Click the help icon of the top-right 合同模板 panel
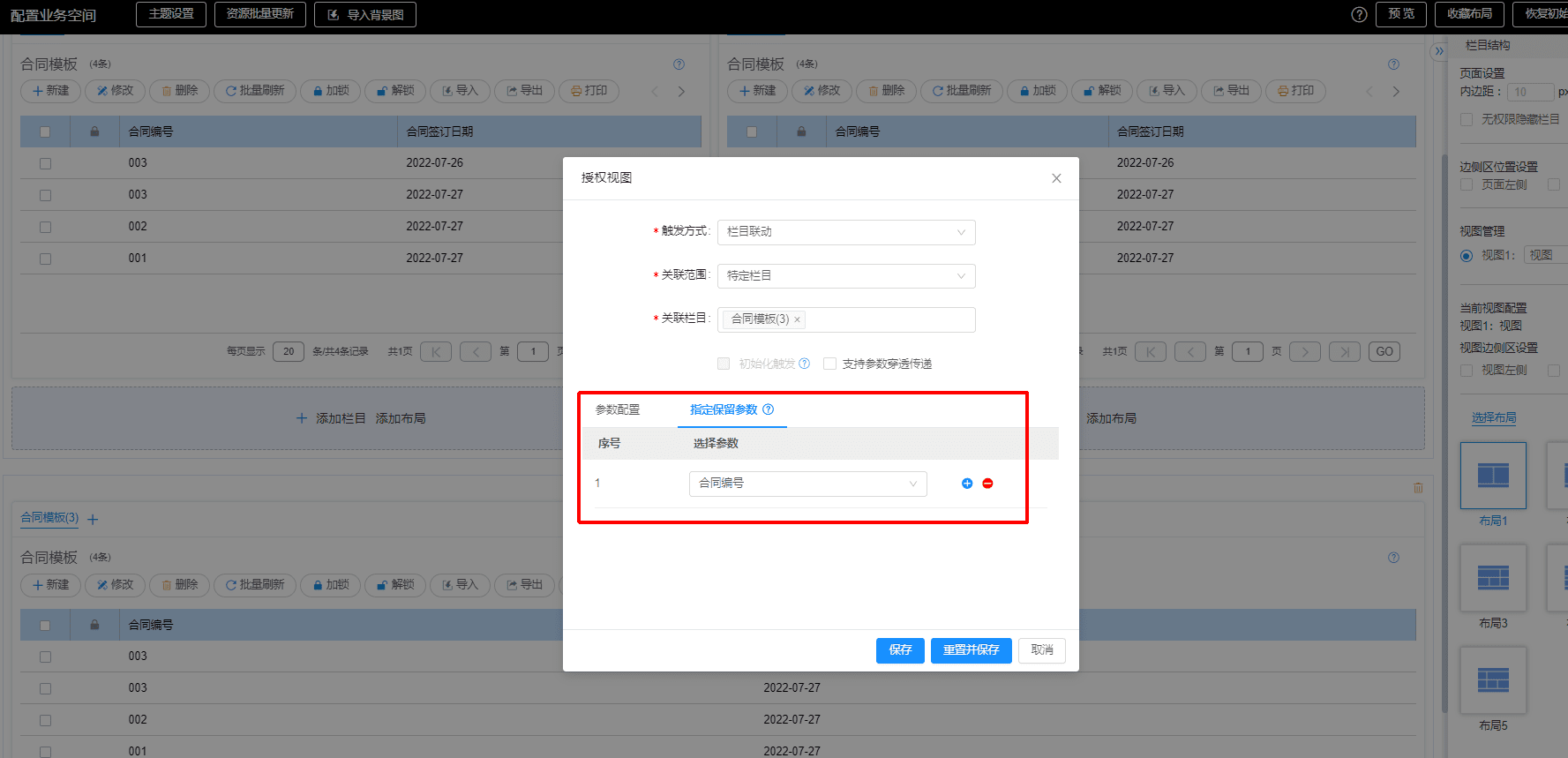 [1393, 64]
